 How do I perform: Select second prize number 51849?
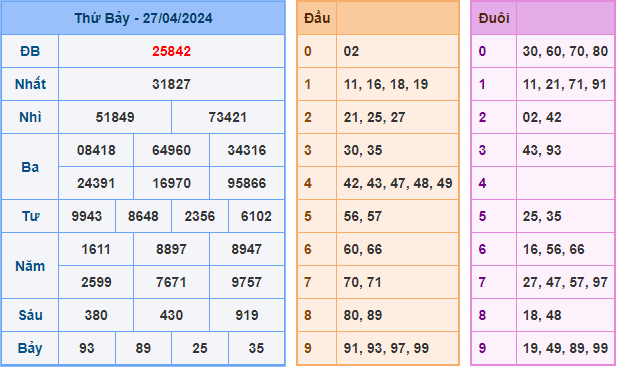click(x=115, y=117)
